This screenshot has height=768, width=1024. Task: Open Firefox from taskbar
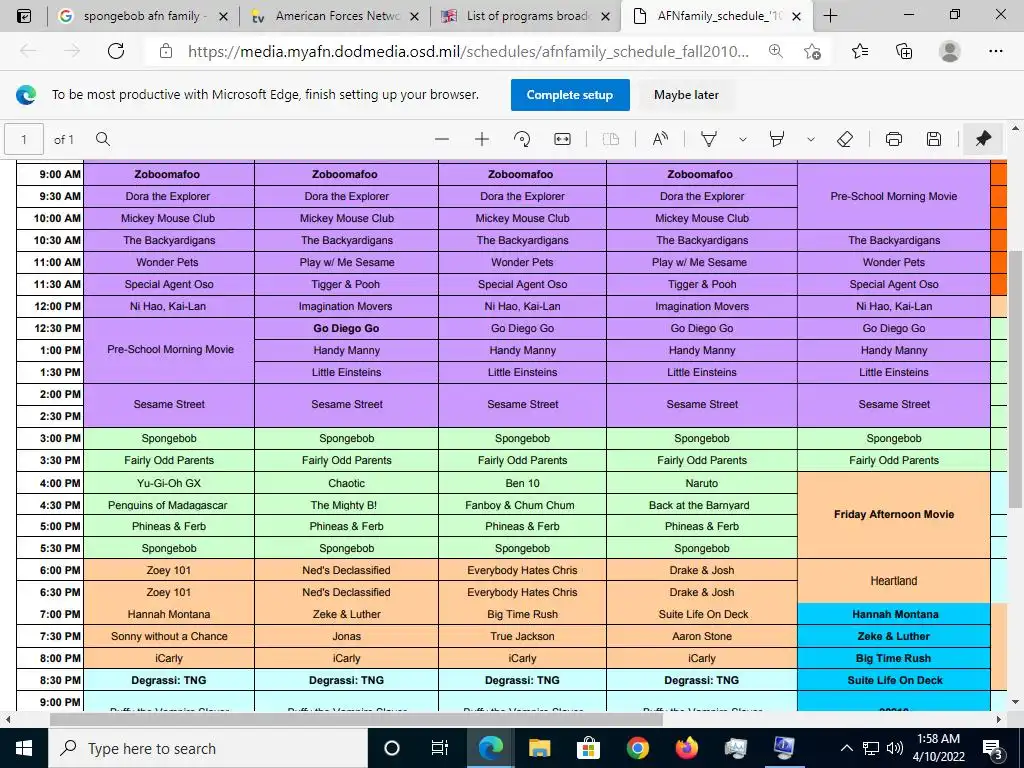click(686, 748)
